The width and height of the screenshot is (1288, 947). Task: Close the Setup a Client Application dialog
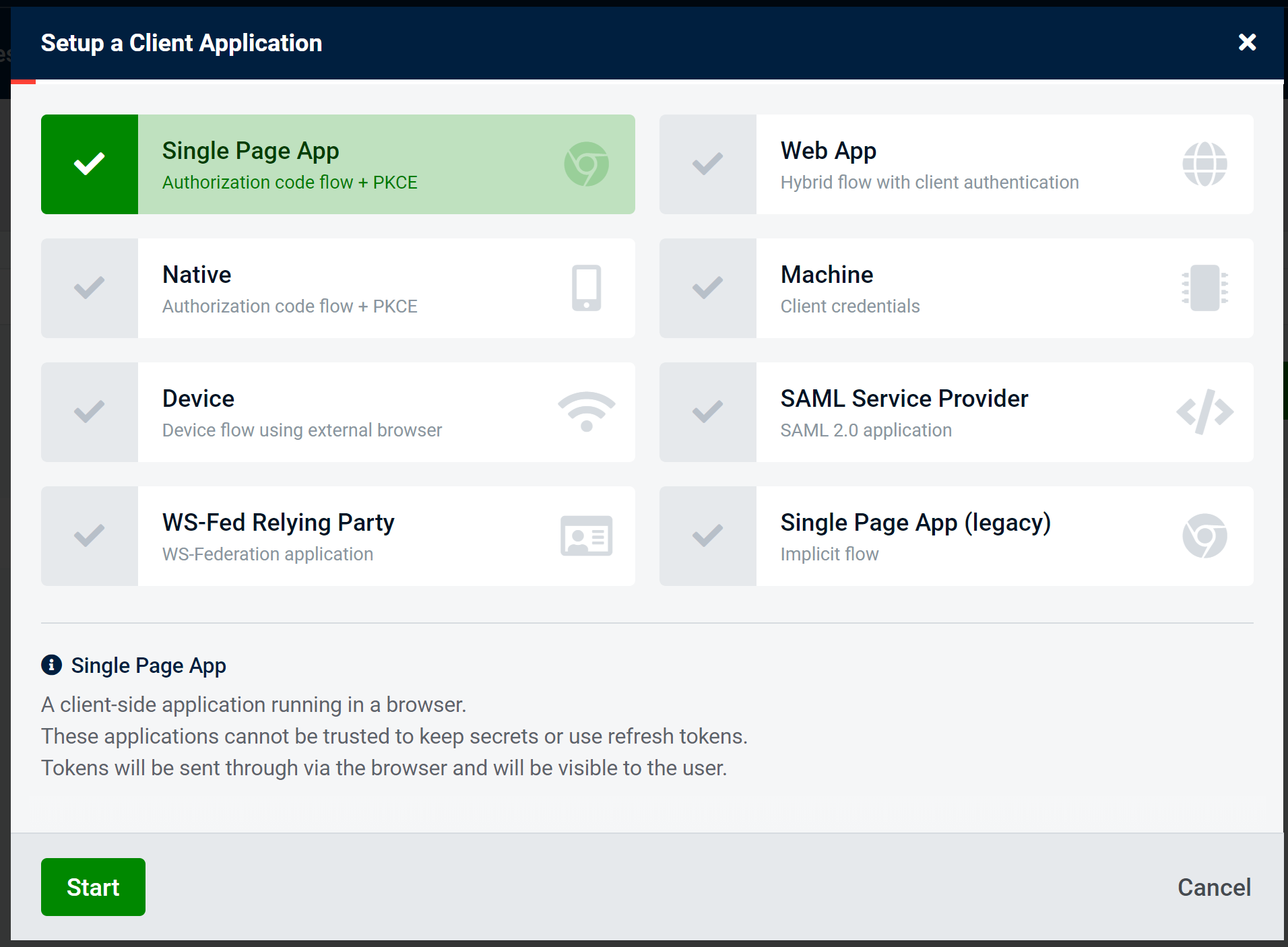point(1247,42)
